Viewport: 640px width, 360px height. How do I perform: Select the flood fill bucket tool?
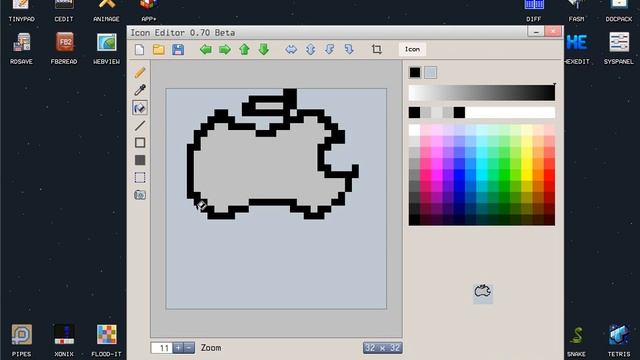(x=140, y=108)
